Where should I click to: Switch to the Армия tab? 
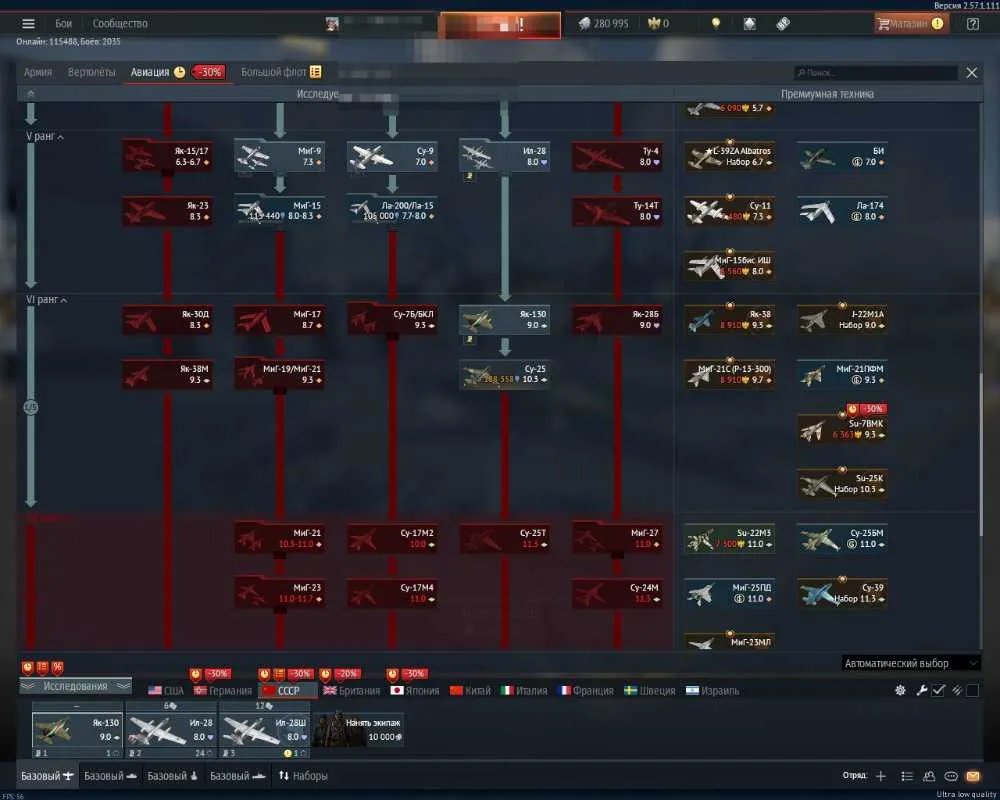pos(38,72)
